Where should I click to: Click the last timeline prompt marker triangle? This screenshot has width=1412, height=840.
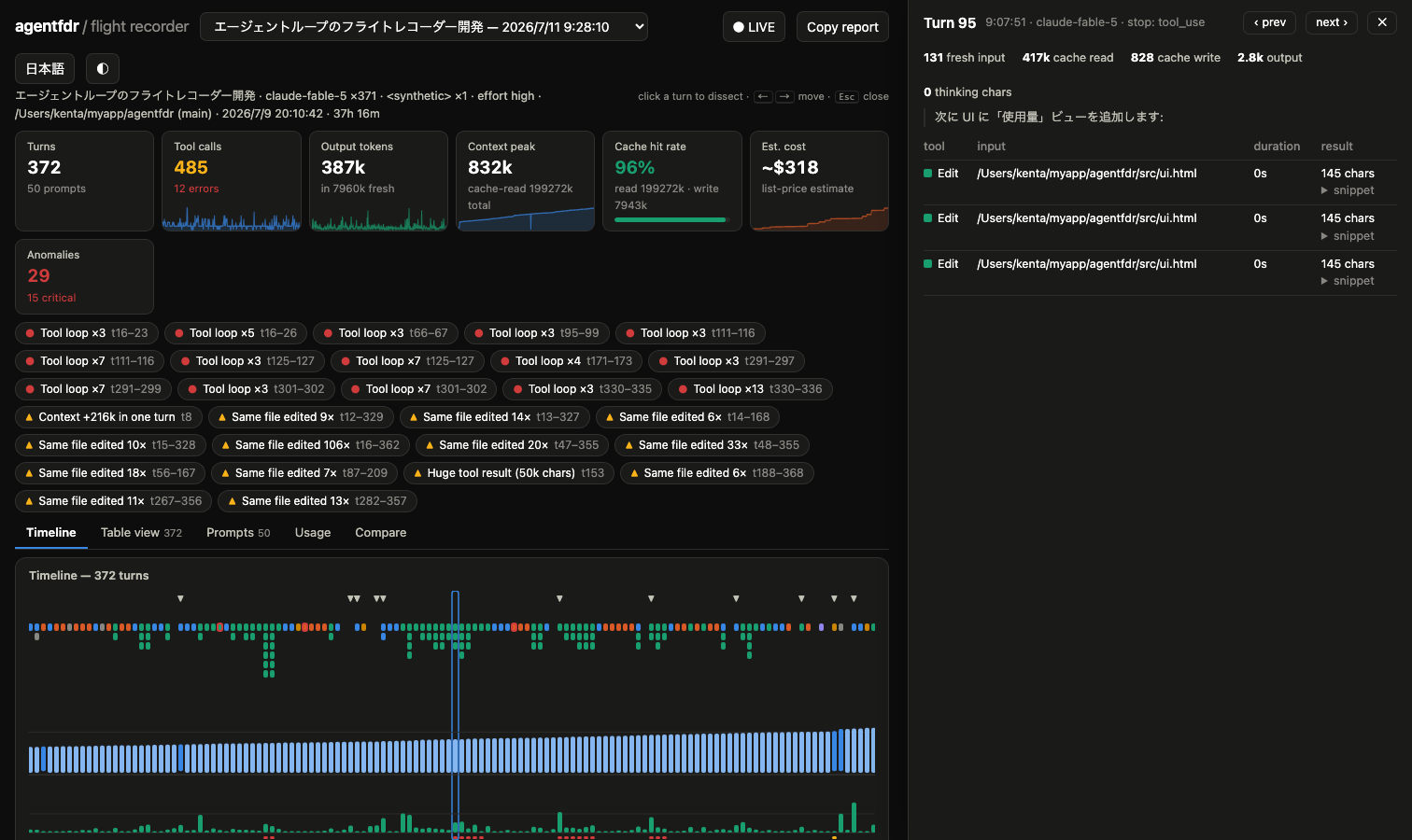[x=854, y=599]
